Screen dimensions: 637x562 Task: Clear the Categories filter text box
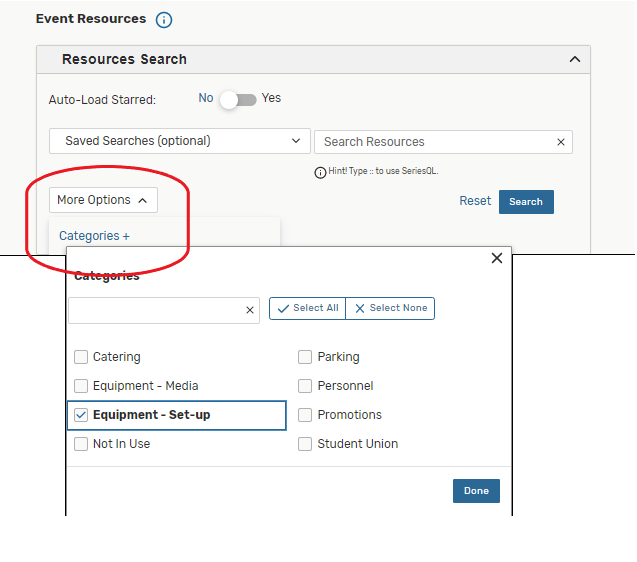pos(250,310)
